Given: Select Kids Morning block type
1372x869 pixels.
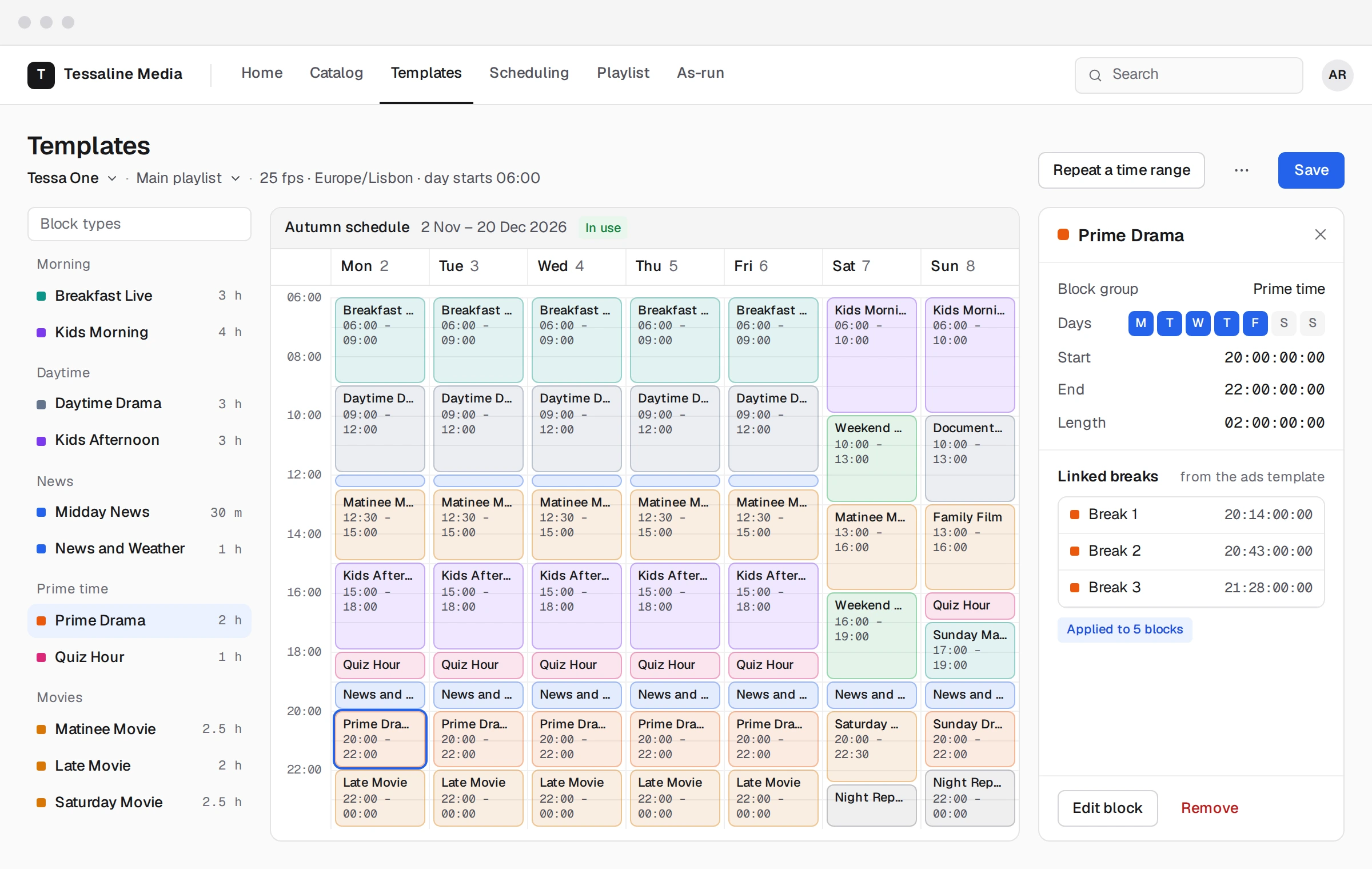Looking at the screenshot, I should [139, 333].
